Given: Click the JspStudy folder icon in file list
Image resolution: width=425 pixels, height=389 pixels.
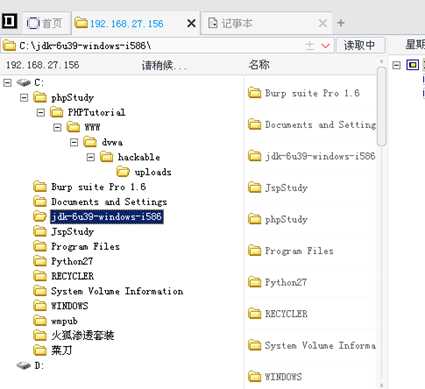Looking at the screenshot, I should [x=255, y=188].
